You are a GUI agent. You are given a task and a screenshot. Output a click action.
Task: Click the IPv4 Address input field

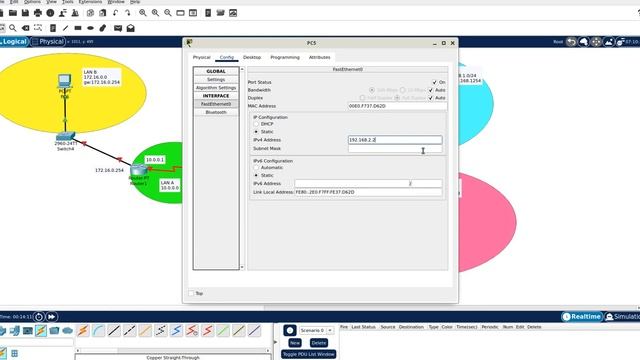[x=395, y=140]
